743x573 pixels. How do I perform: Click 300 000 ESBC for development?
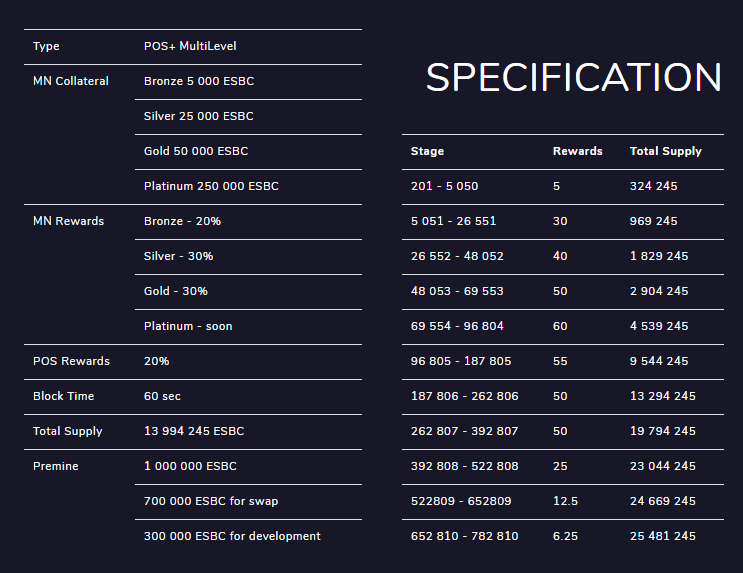click(x=232, y=536)
